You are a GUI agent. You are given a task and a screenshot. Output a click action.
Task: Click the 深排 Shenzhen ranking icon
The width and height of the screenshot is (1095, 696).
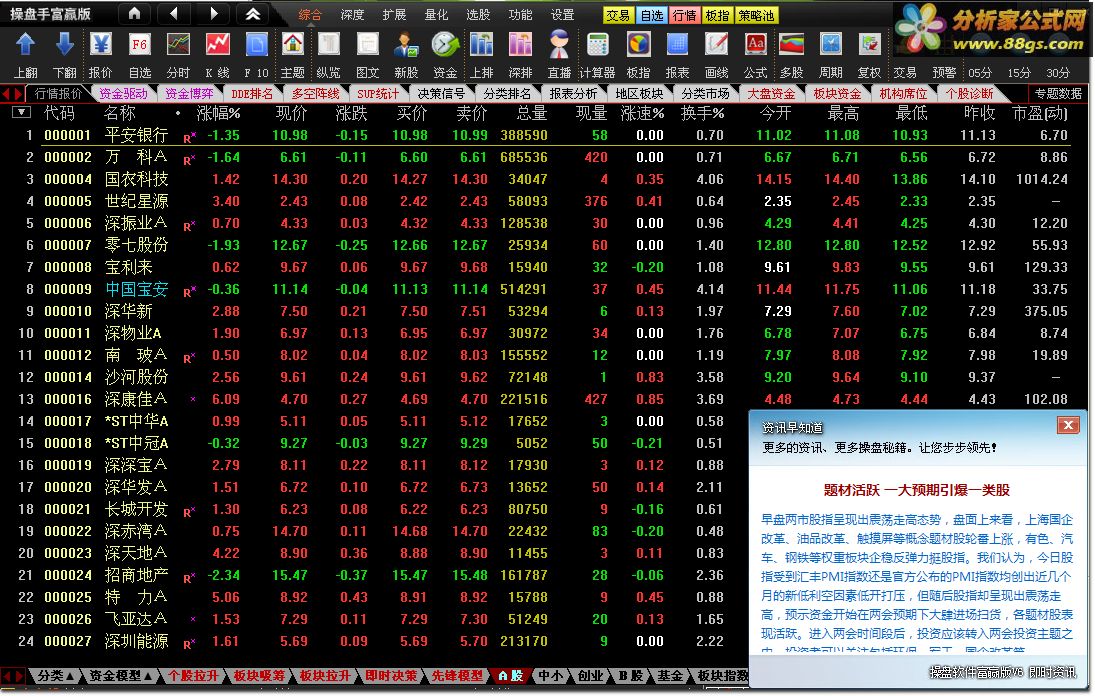(x=520, y=45)
